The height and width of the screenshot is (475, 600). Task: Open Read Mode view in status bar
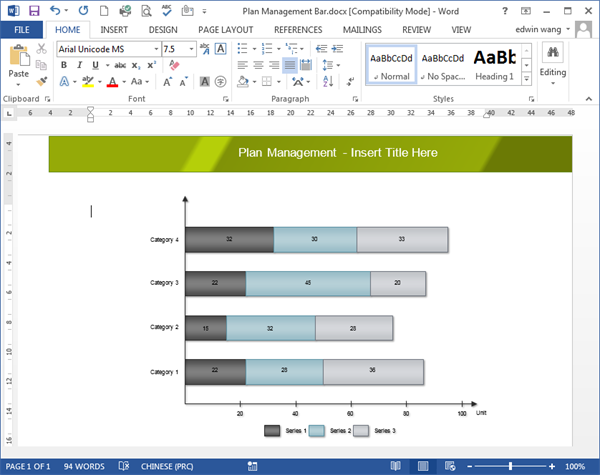click(396, 466)
